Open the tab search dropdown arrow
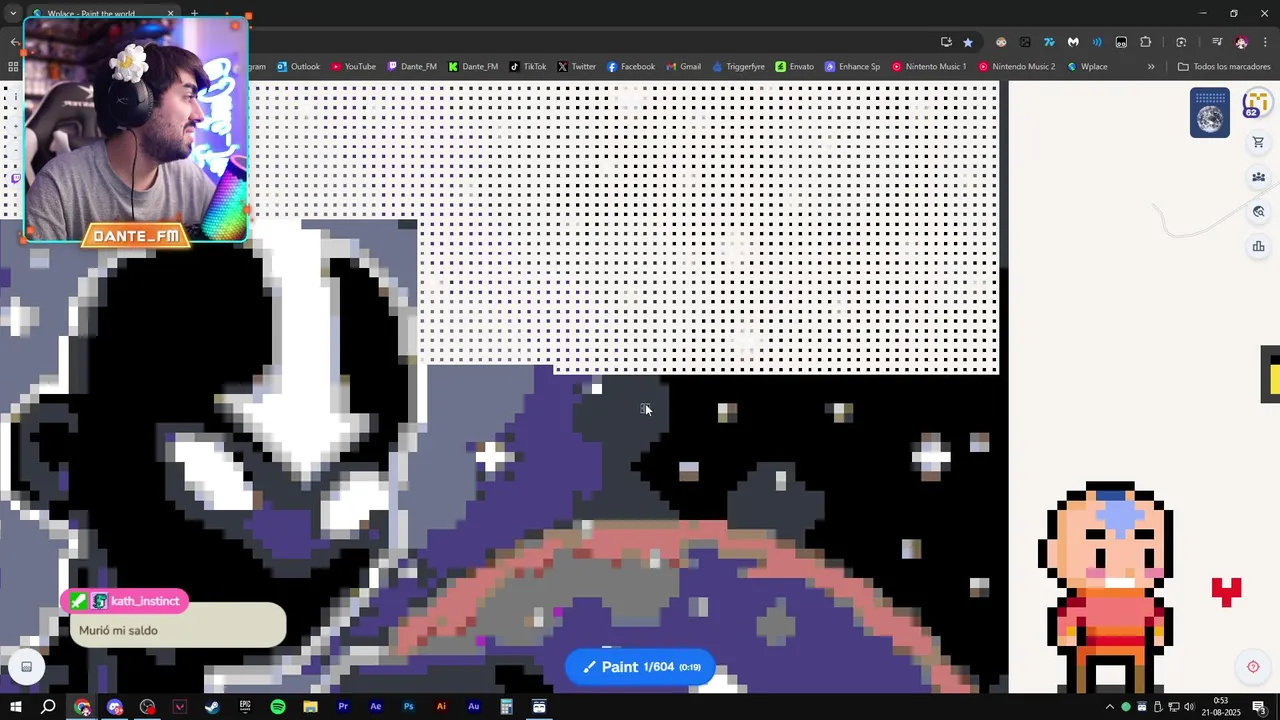The image size is (1280, 720). [x=13, y=14]
